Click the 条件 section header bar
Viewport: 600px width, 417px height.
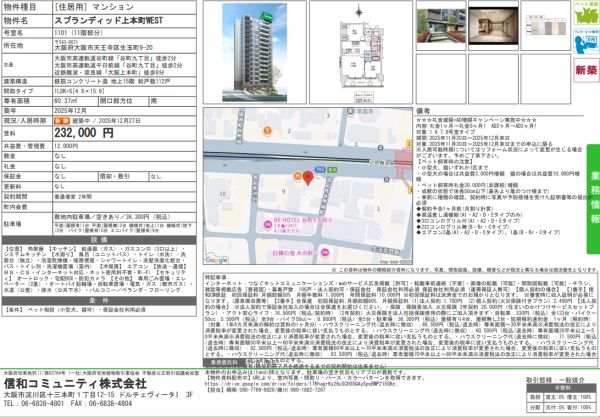pyautogui.click(x=99, y=301)
